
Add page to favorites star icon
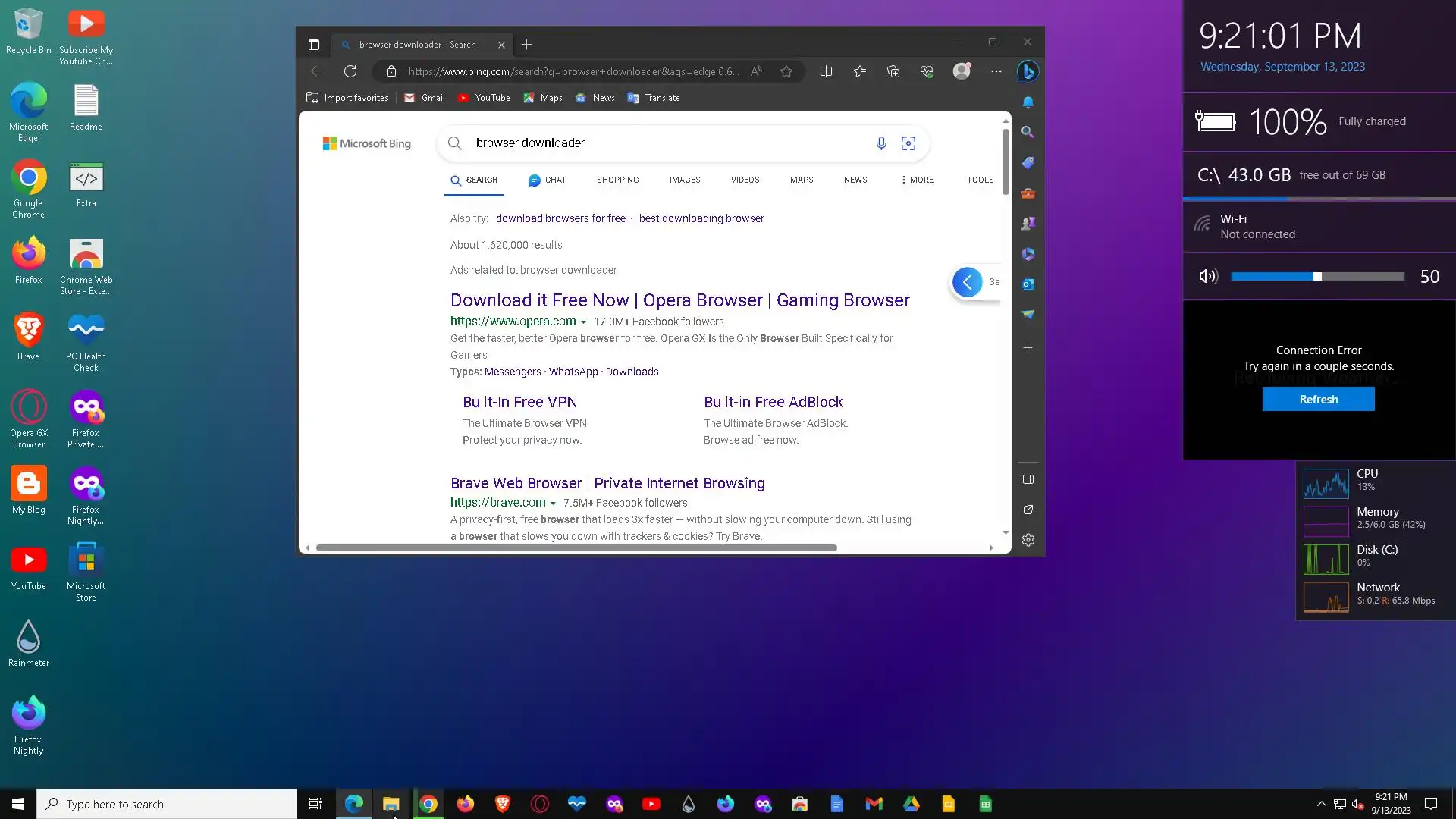786,71
